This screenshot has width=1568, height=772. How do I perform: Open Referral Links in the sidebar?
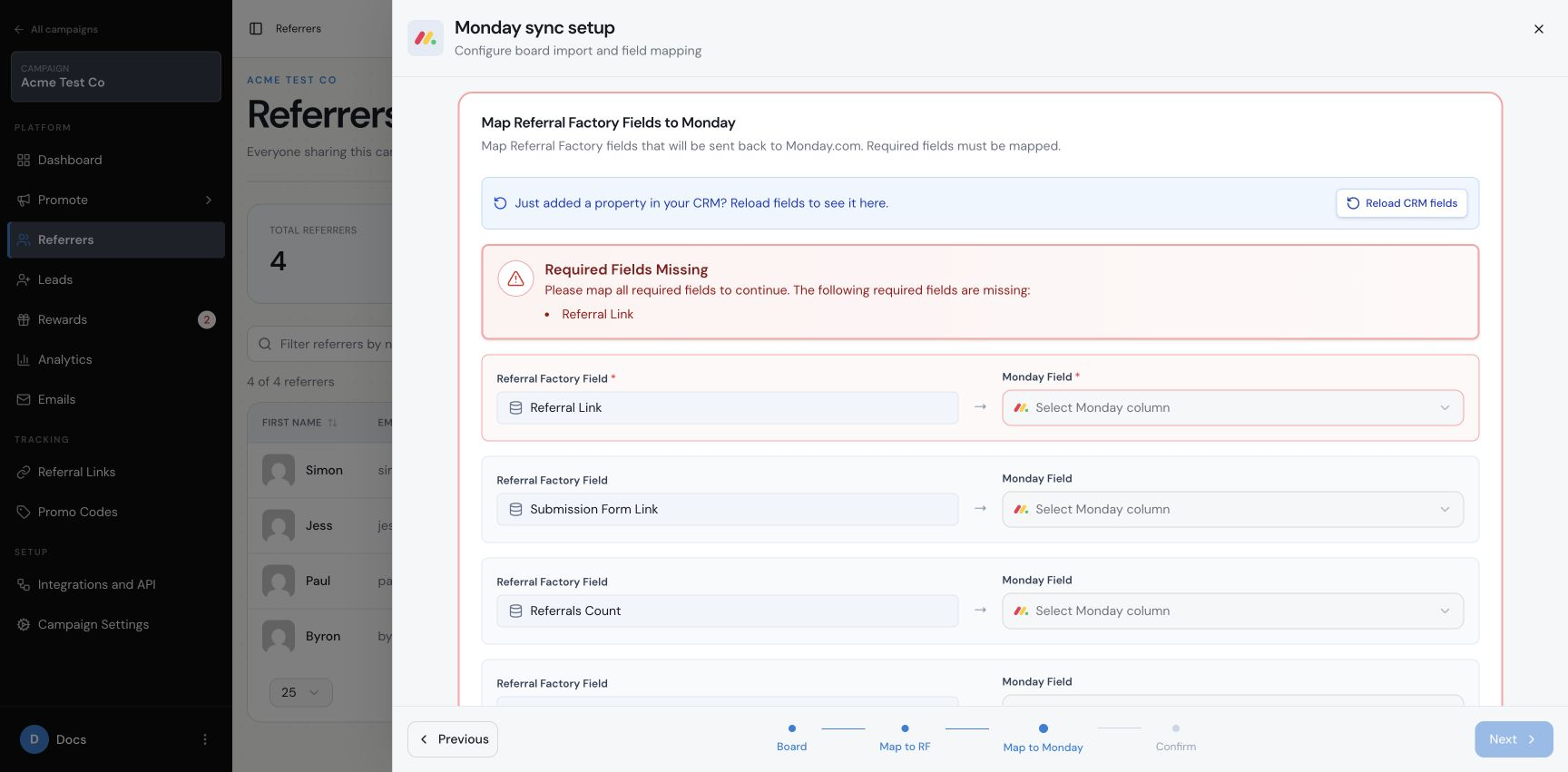(116, 472)
